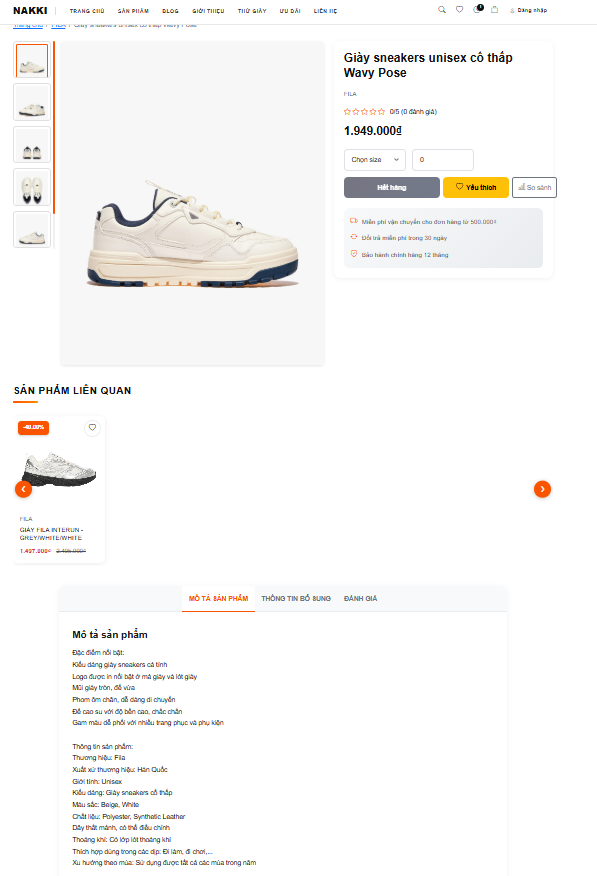Select the third shoe thumbnail showing back view
597x876 pixels.
[32, 145]
